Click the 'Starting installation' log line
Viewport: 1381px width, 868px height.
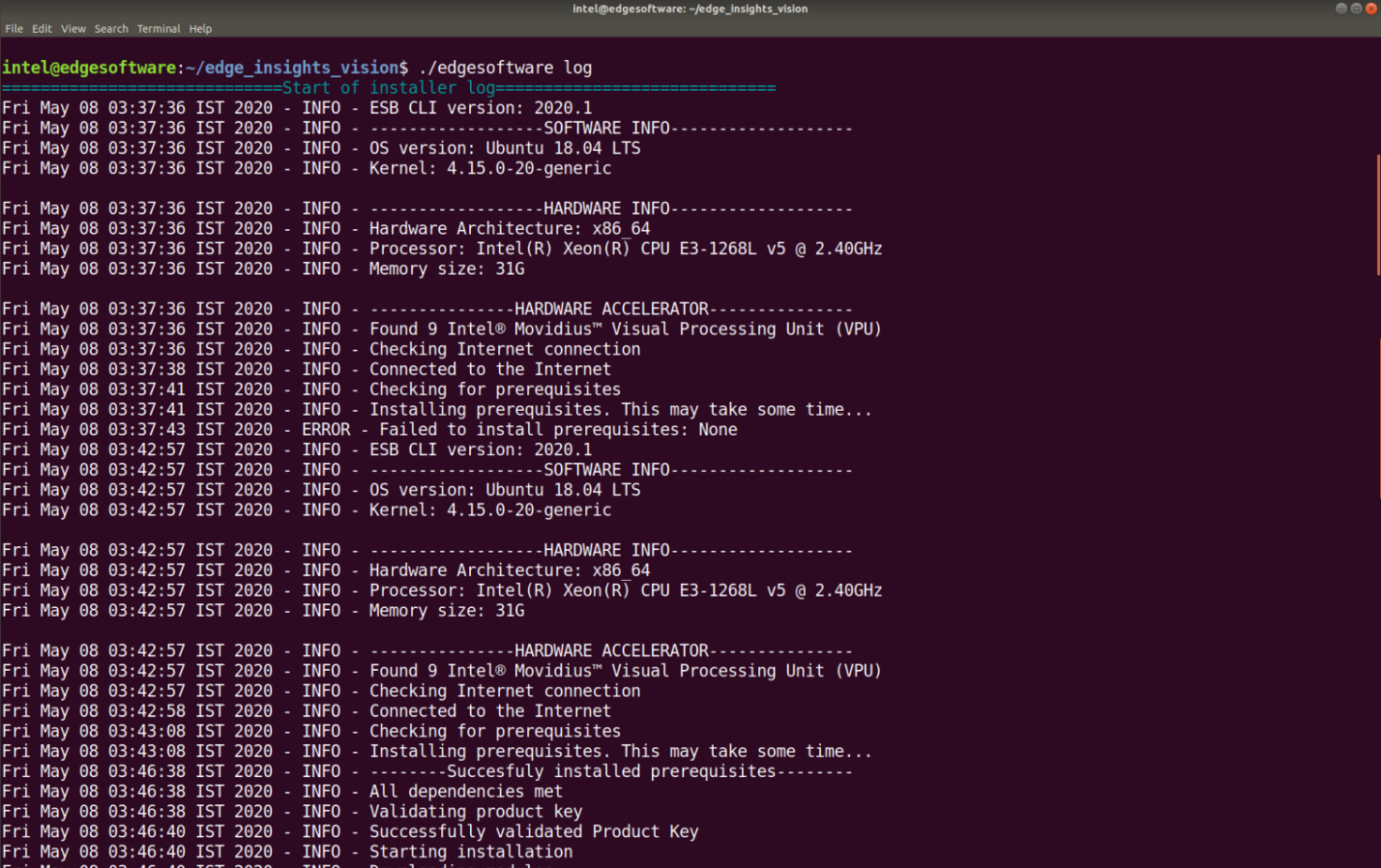coord(287,853)
